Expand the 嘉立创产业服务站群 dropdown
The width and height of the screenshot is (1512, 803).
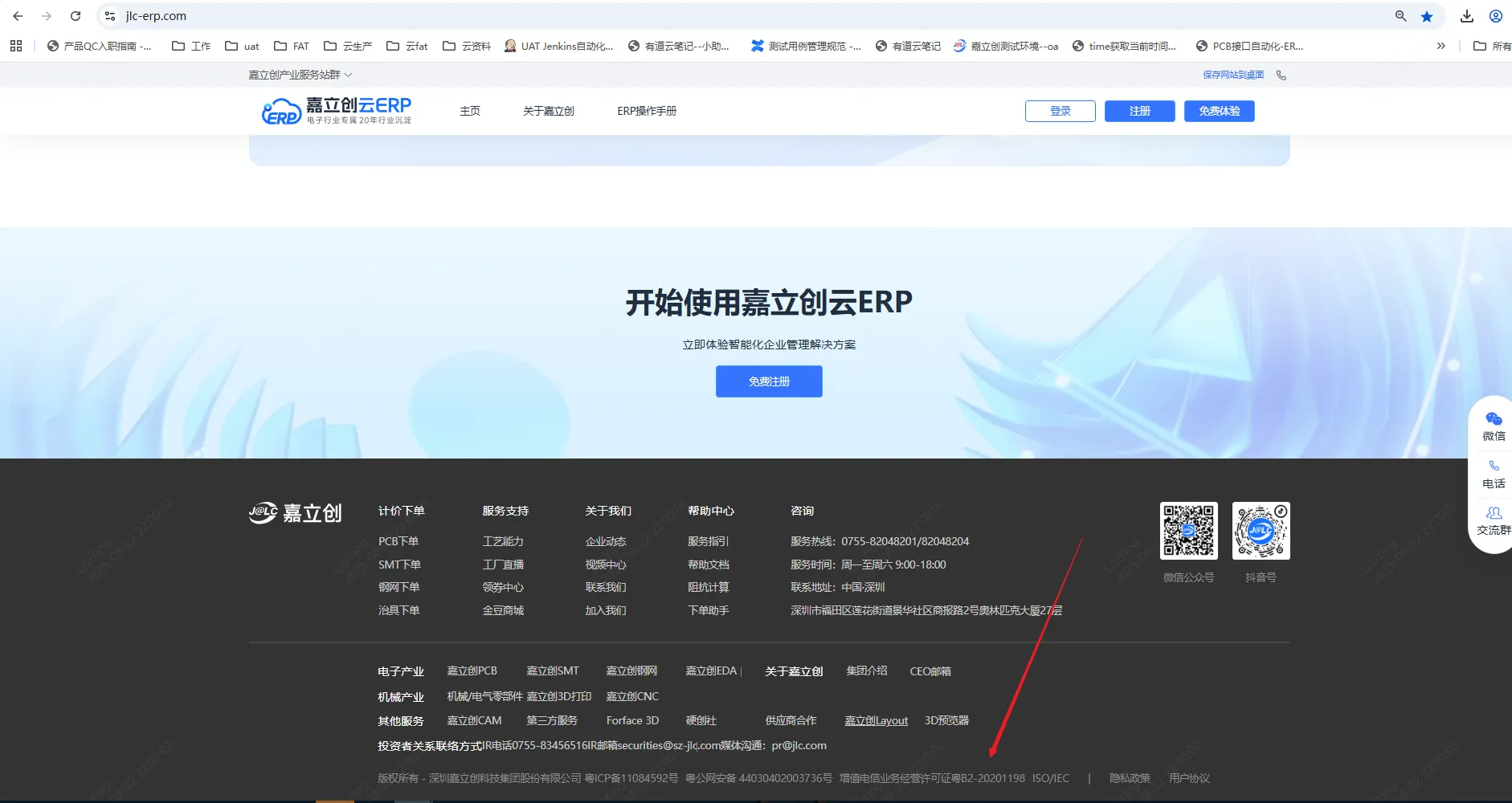(x=300, y=75)
